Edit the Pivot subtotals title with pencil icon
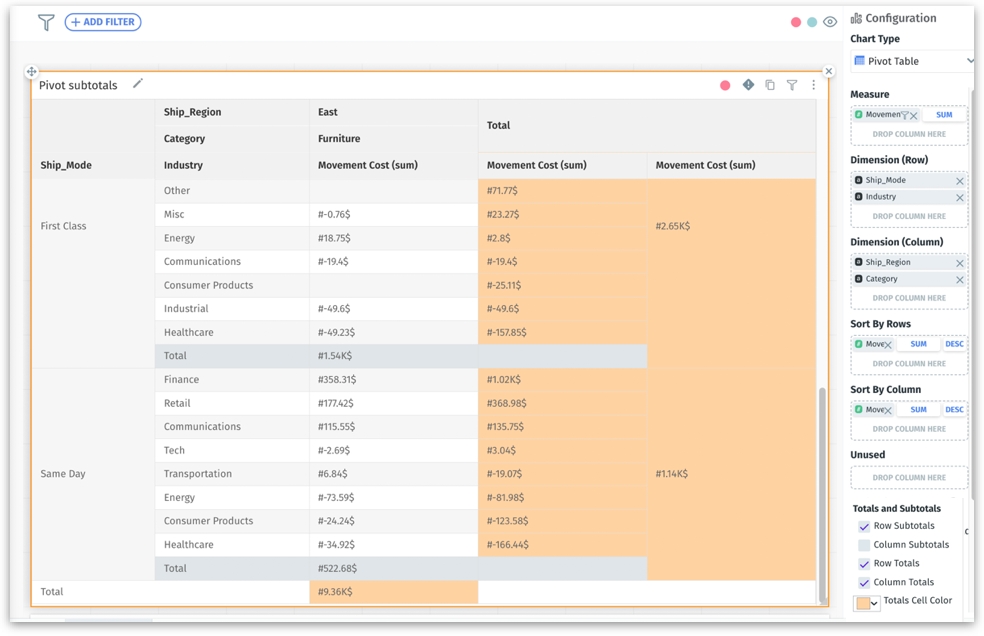The image size is (984, 636). [x=138, y=84]
